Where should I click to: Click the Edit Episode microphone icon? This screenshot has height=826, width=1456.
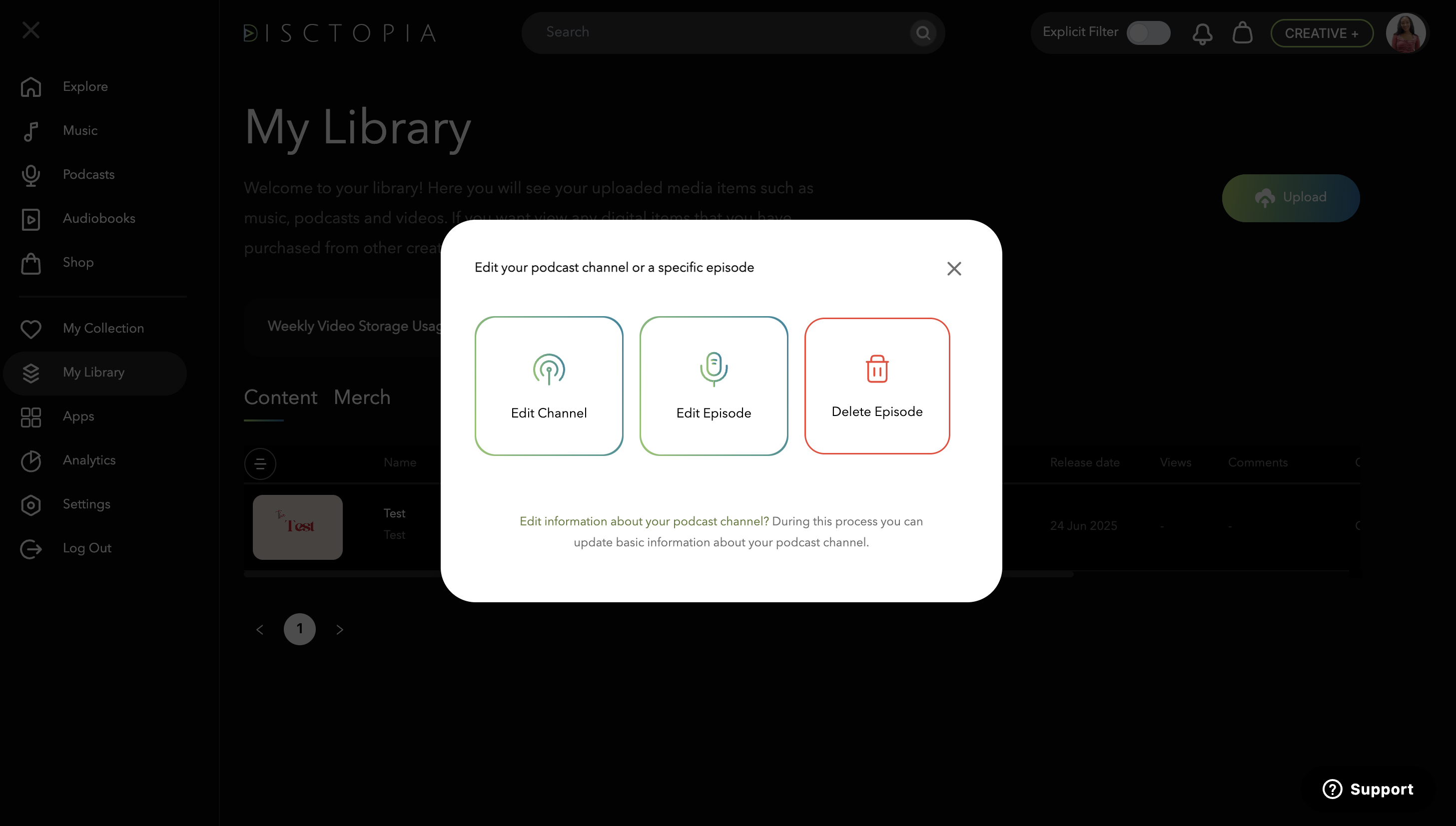713,370
